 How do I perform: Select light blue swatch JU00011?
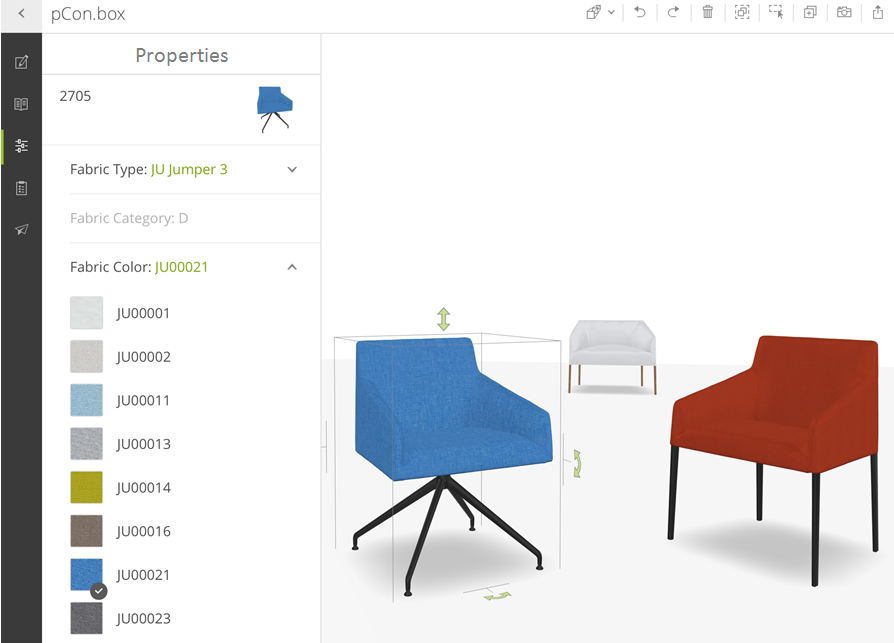[87, 400]
